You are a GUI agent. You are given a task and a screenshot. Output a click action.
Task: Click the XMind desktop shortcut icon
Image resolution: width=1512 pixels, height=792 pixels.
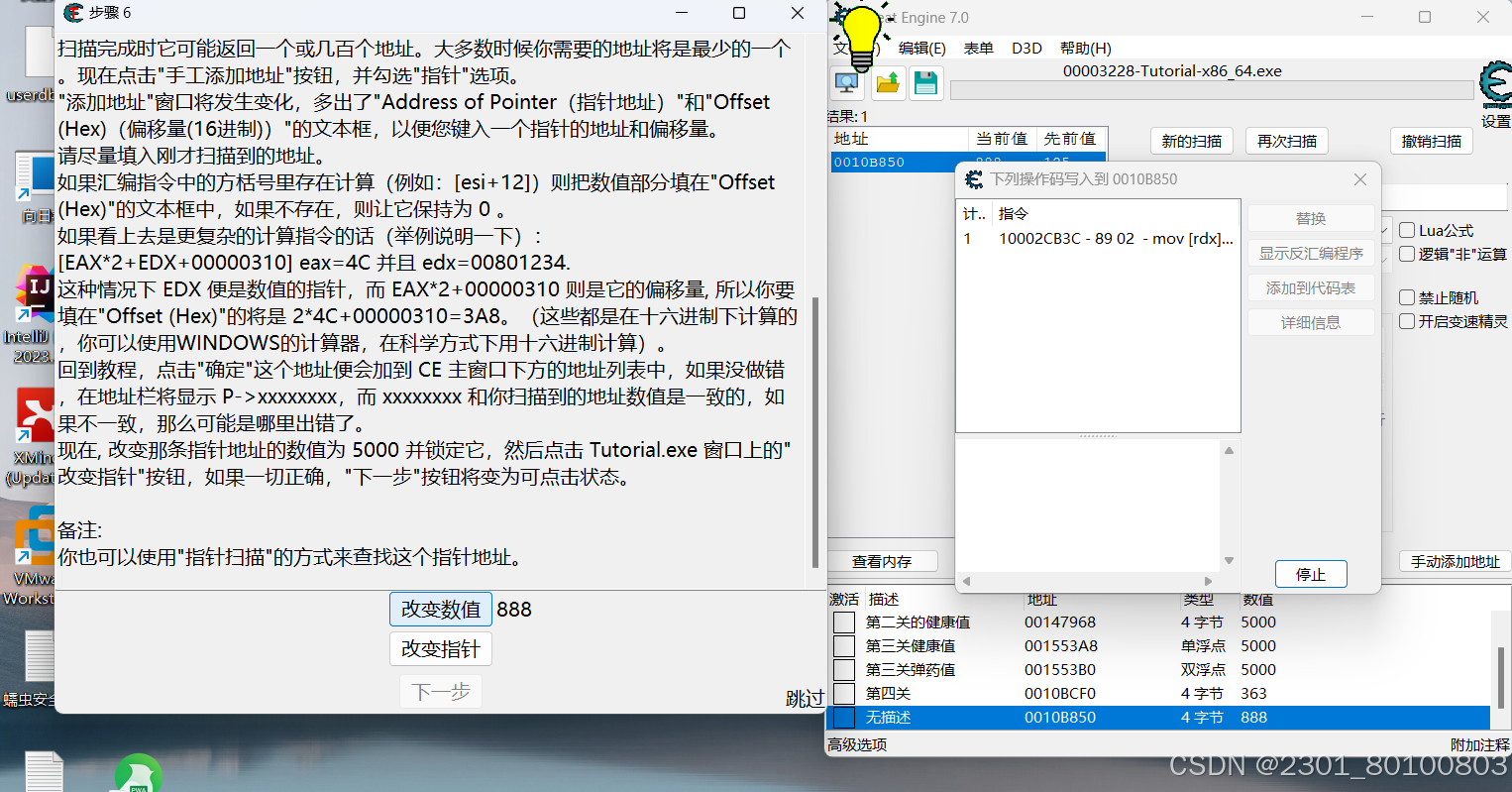coord(35,415)
